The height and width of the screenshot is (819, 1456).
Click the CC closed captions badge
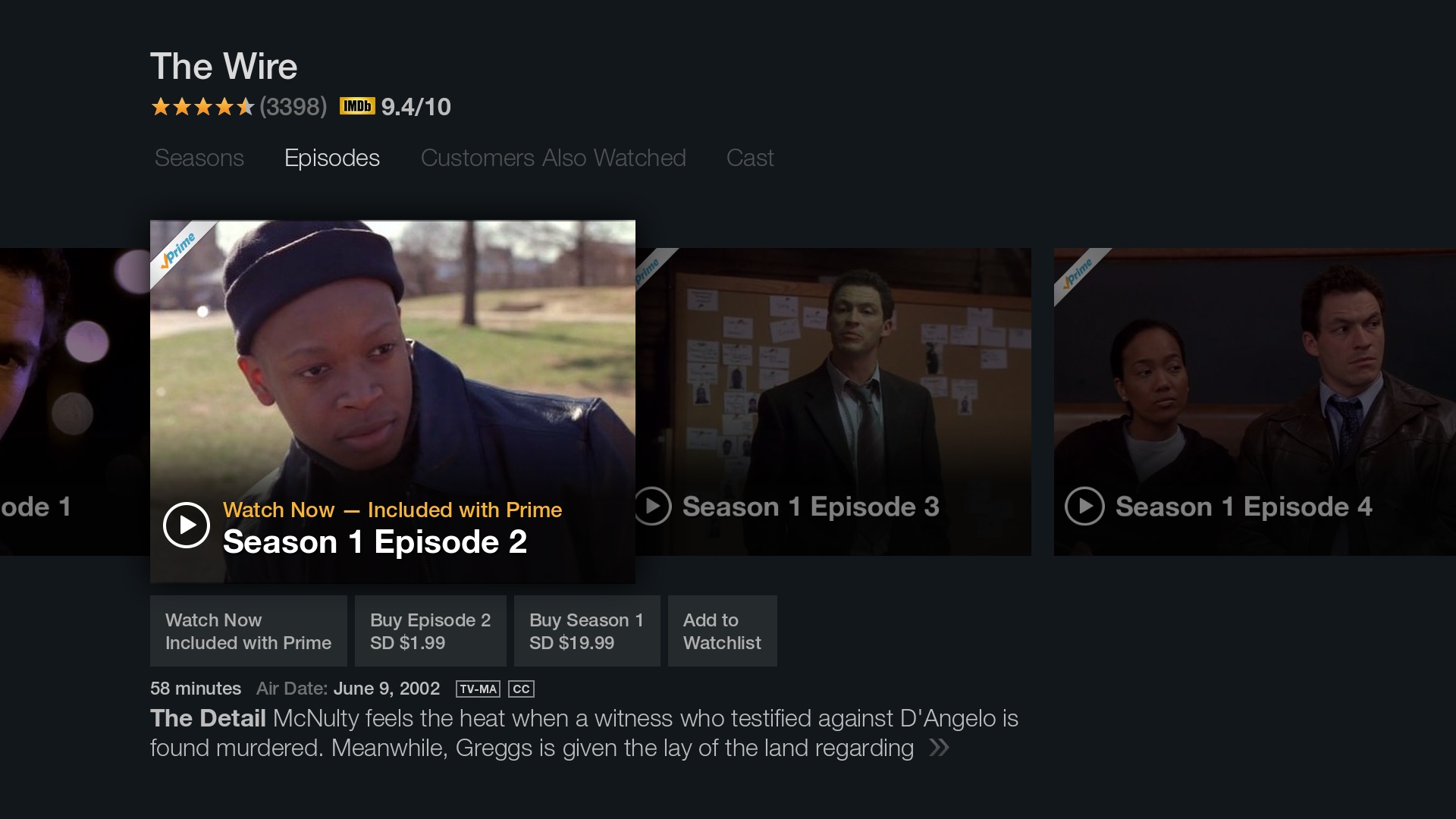click(521, 689)
